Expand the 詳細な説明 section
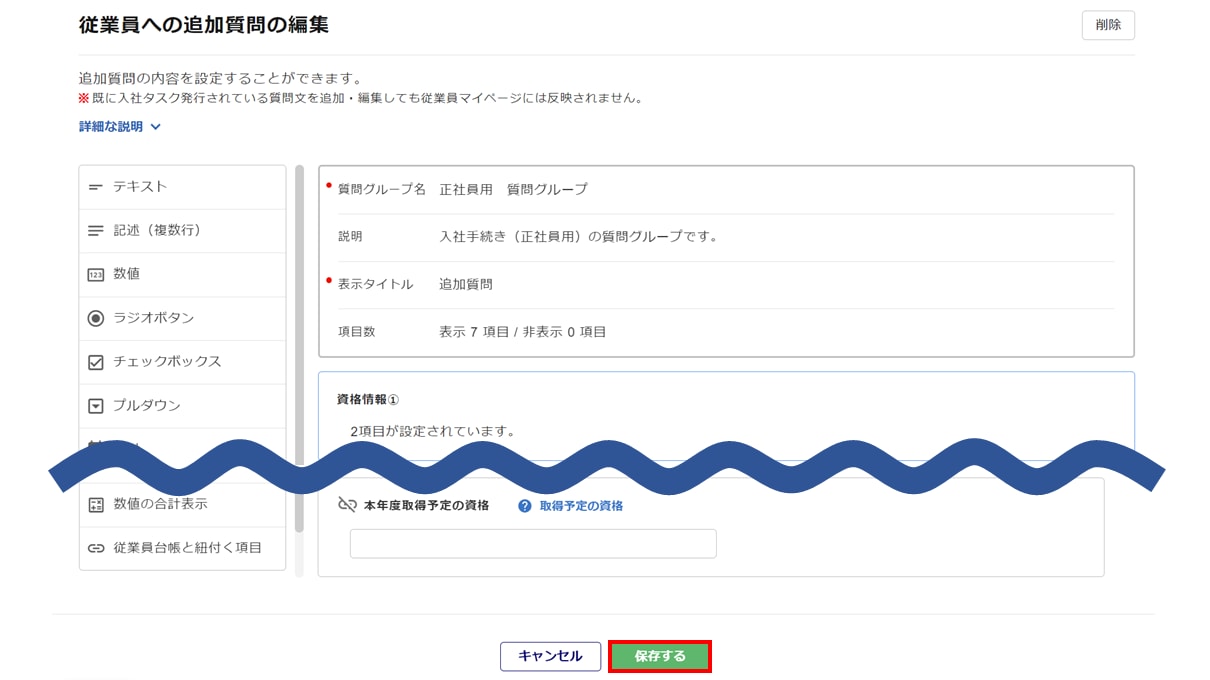Viewport: 1210px width, 680px height. coord(119,127)
